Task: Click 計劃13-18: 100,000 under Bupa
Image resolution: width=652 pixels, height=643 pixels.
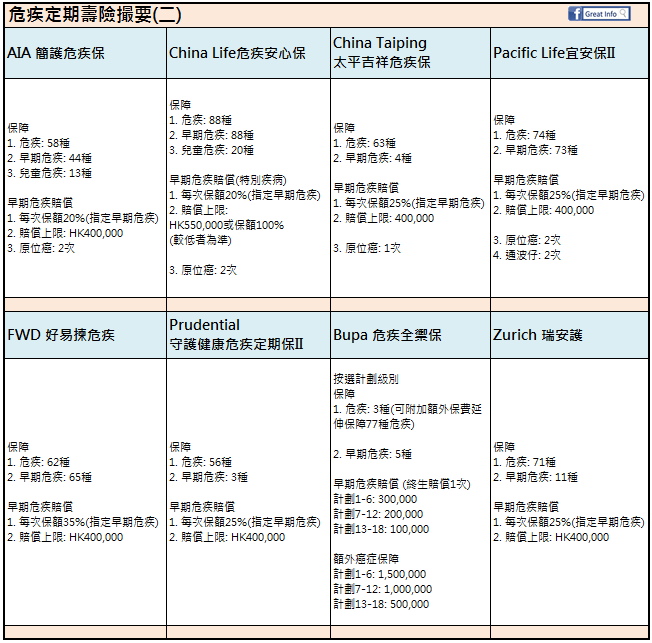Action: point(381,529)
